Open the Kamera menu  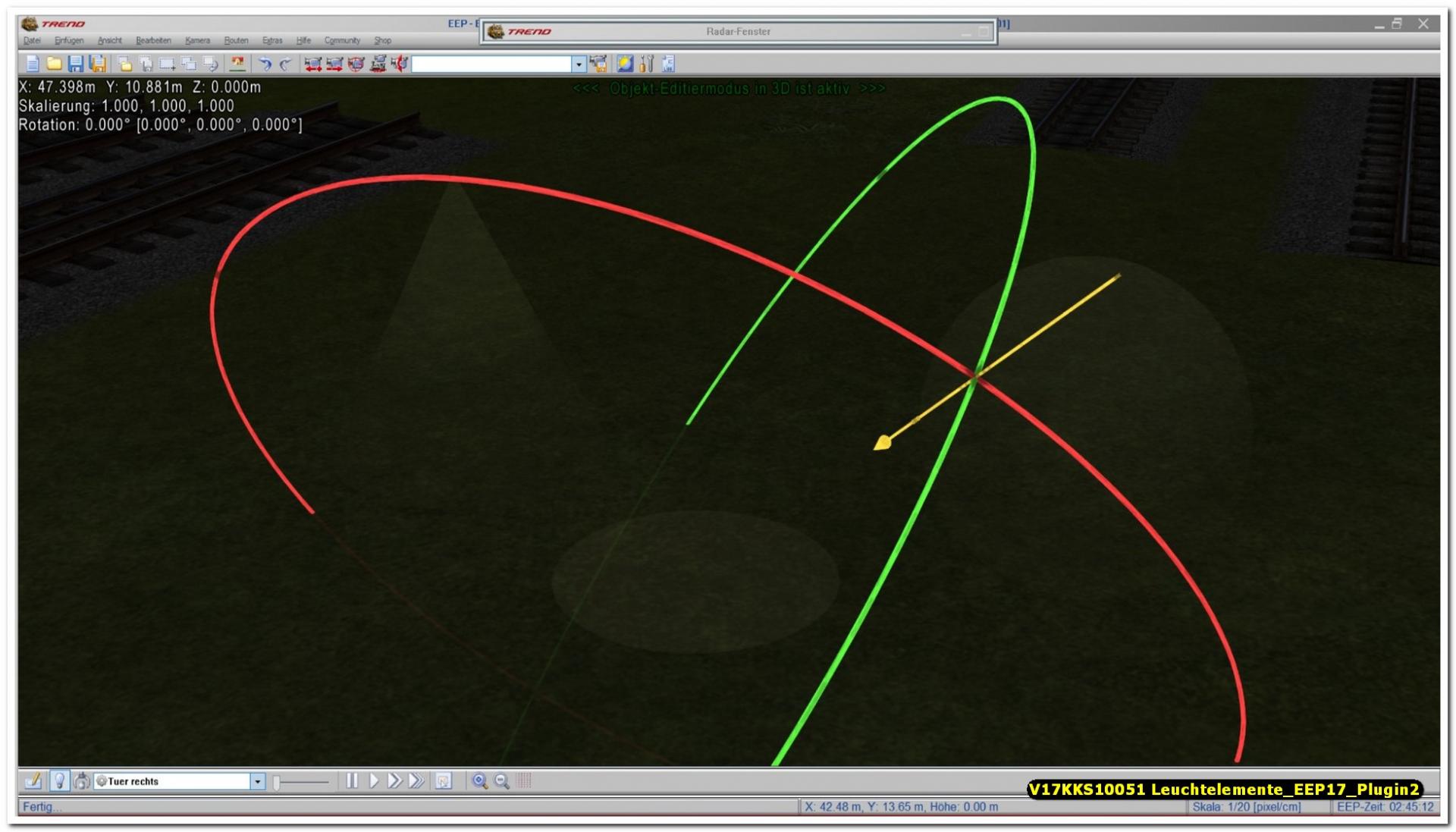pyautogui.click(x=197, y=40)
